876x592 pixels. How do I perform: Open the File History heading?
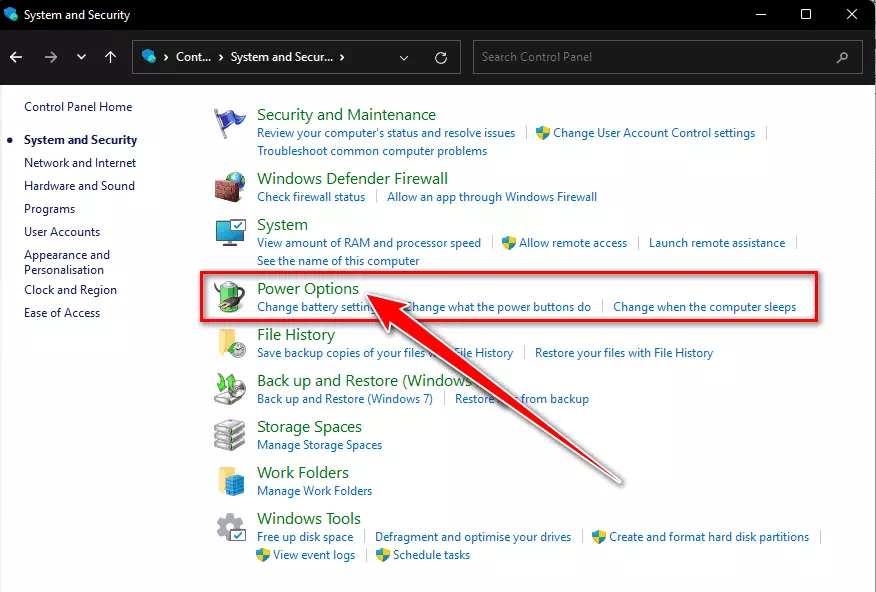point(296,335)
